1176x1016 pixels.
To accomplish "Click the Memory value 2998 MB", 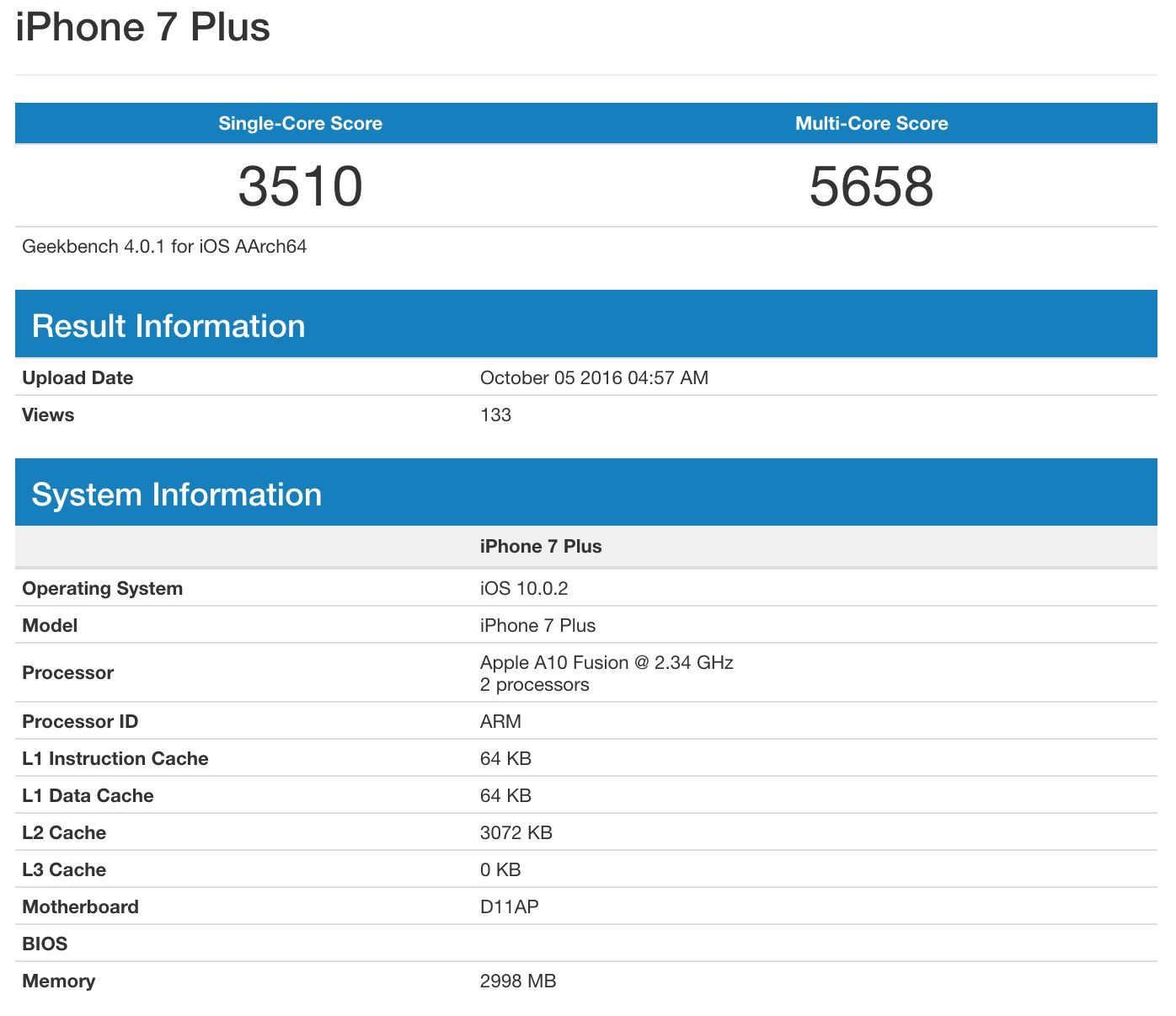I will 518,981.
